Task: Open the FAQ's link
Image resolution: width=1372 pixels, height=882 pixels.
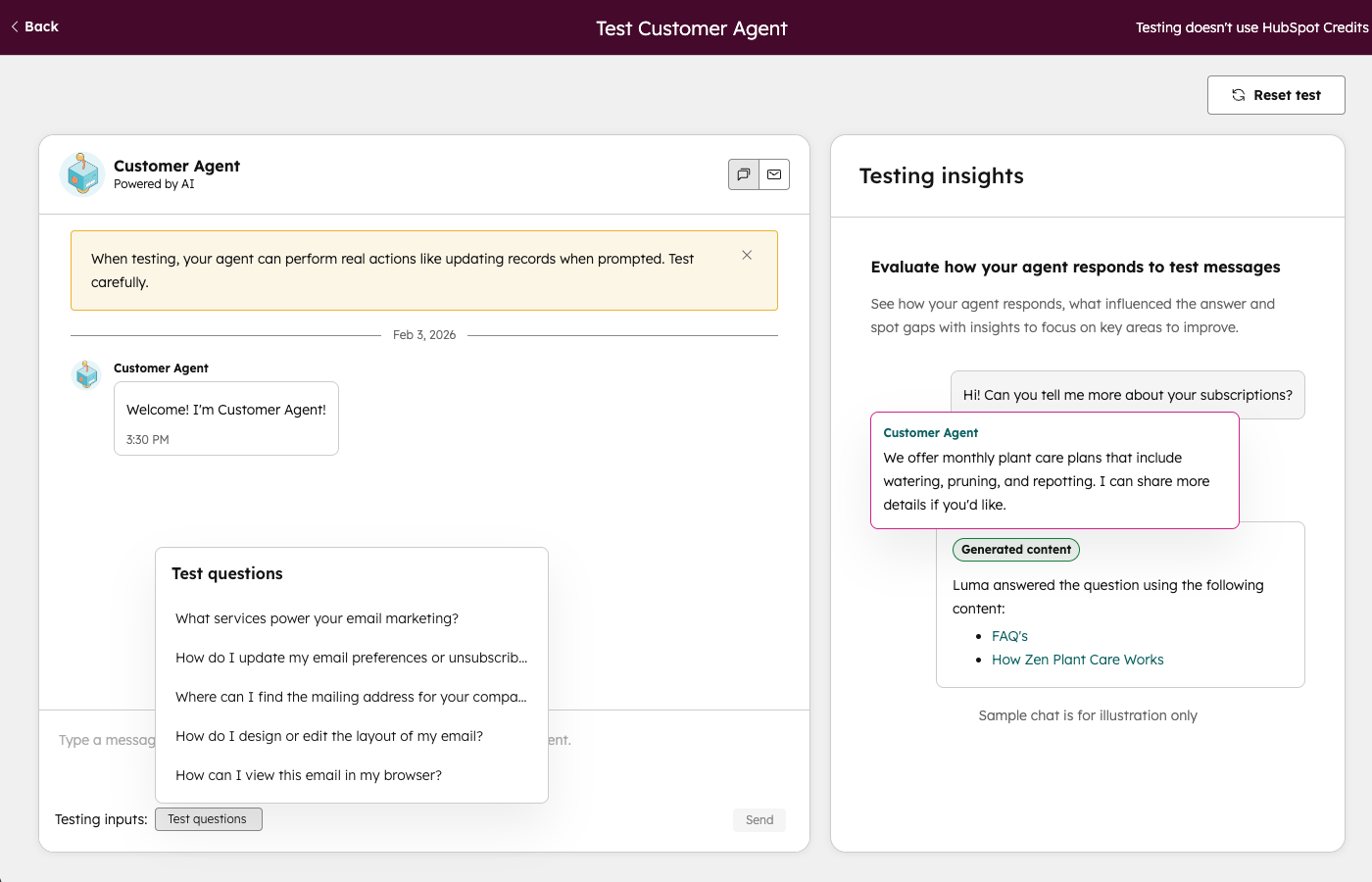Action: click(1009, 636)
